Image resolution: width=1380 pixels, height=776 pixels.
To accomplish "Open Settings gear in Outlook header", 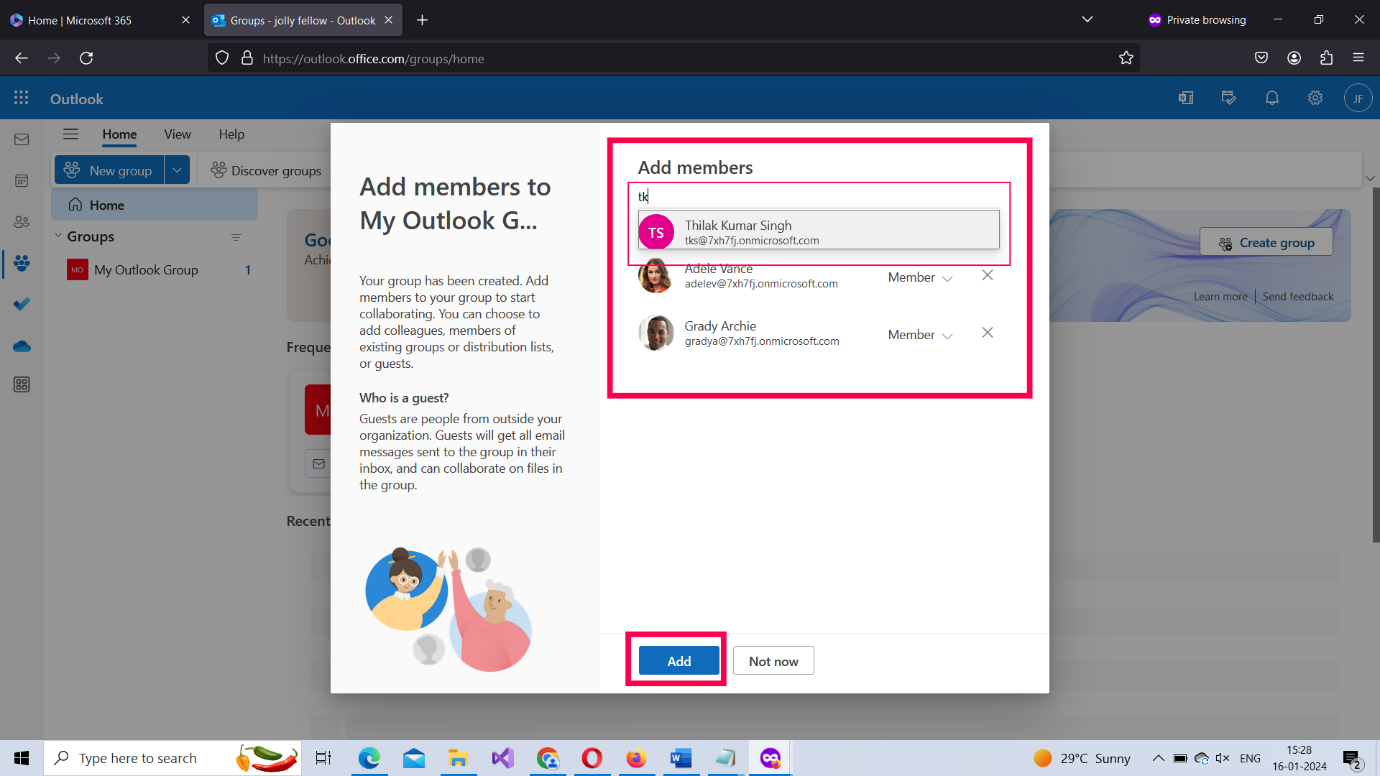I will tap(1315, 98).
